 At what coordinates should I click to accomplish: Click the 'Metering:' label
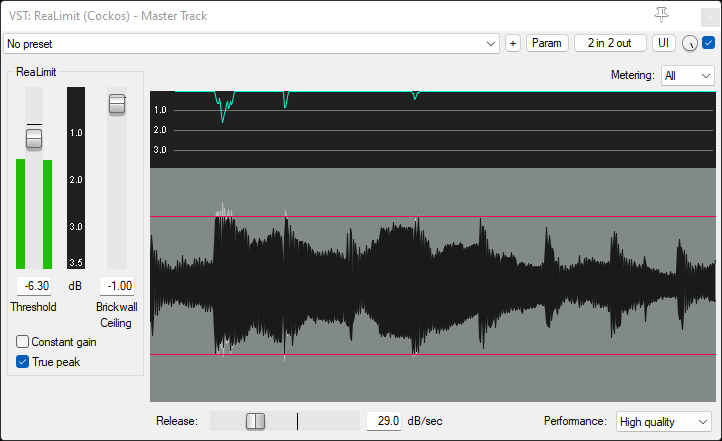[x=633, y=75]
